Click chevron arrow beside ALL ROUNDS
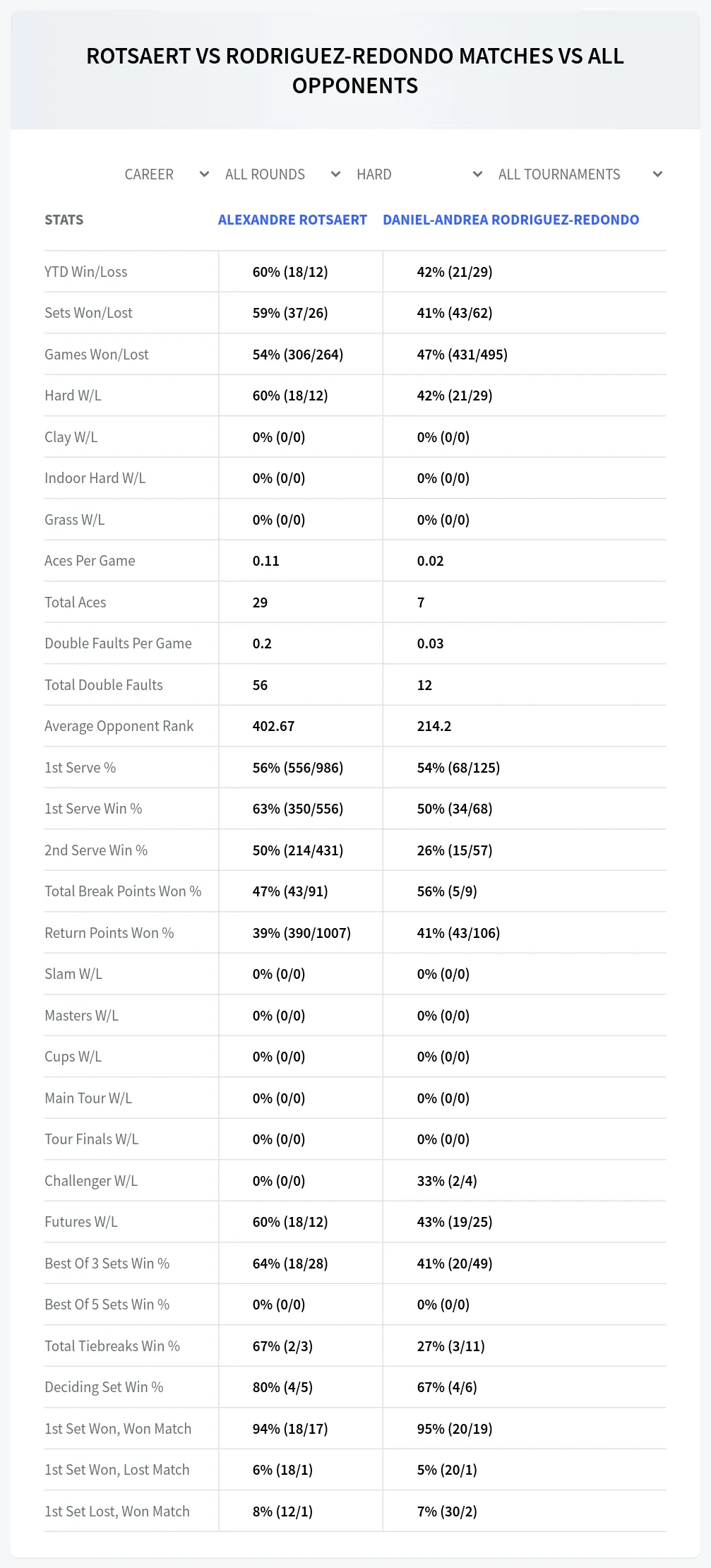This screenshot has height=1568, width=711. 336,174
